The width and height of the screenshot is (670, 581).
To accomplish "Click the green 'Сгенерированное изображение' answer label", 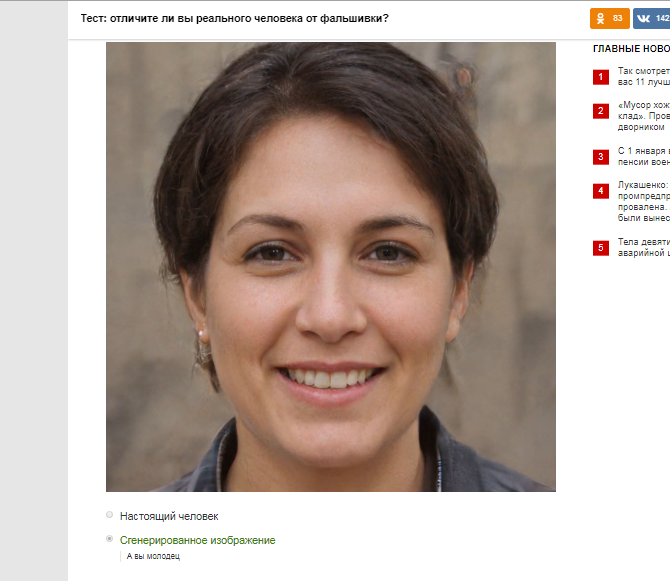I will point(197,540).
